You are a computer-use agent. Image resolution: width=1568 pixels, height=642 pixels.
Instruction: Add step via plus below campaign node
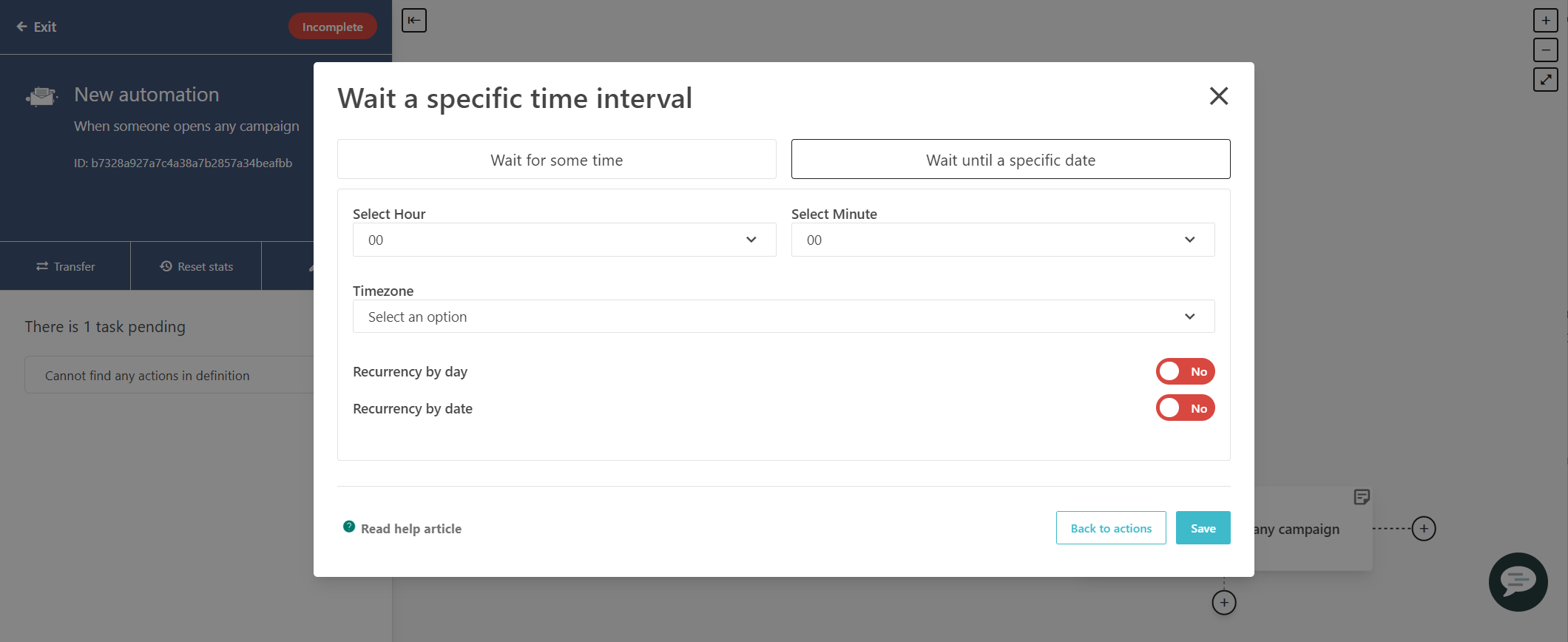tap(1224, 603)
